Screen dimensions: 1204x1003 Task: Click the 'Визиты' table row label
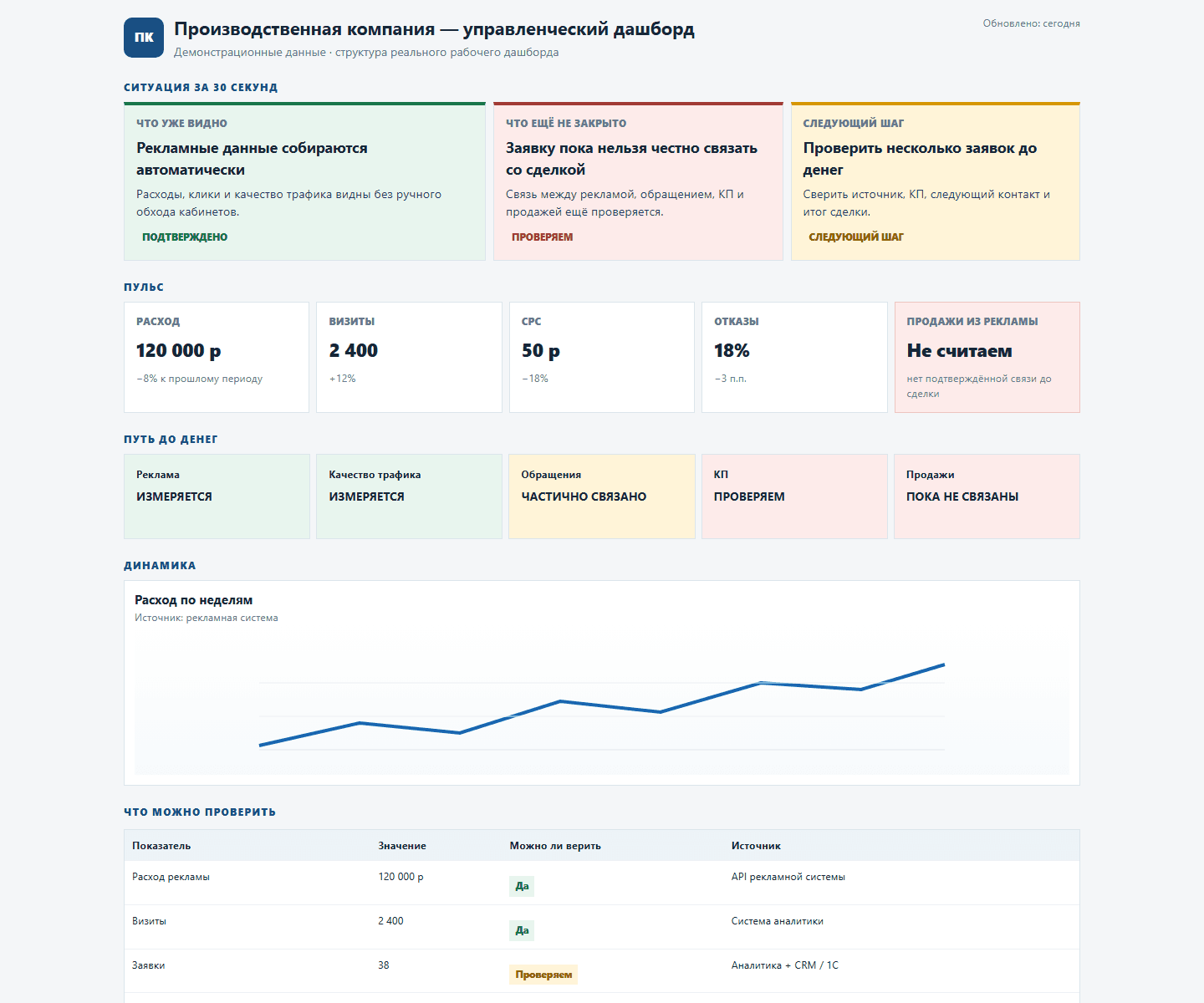[x=149, y=921]
